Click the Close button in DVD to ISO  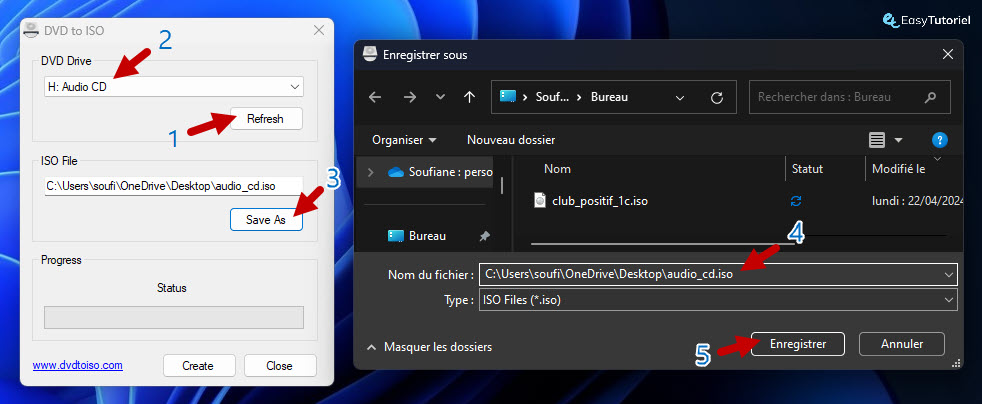(279, 366)
